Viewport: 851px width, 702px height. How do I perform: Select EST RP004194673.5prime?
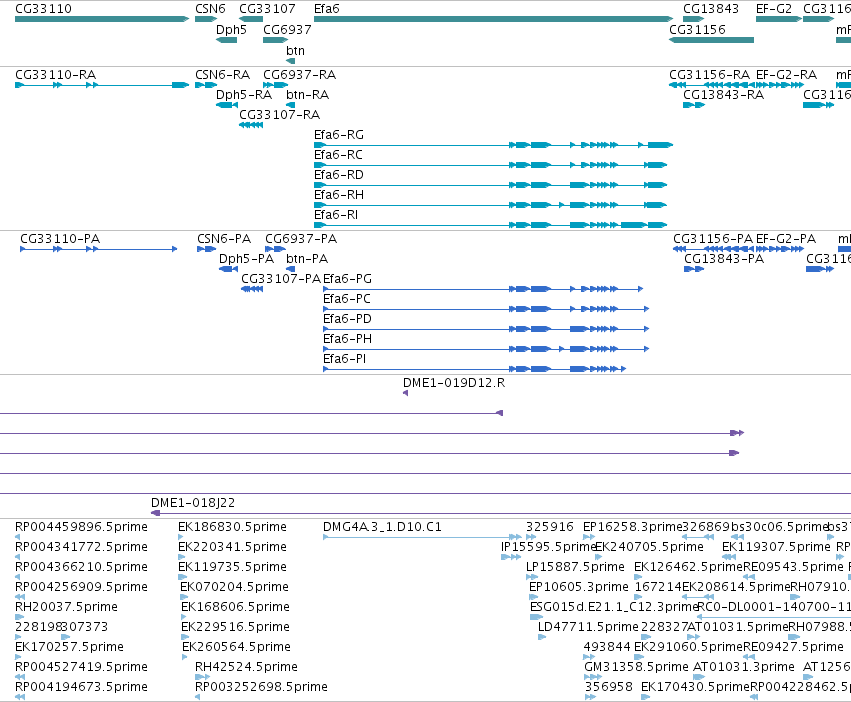tap(81, 687)
